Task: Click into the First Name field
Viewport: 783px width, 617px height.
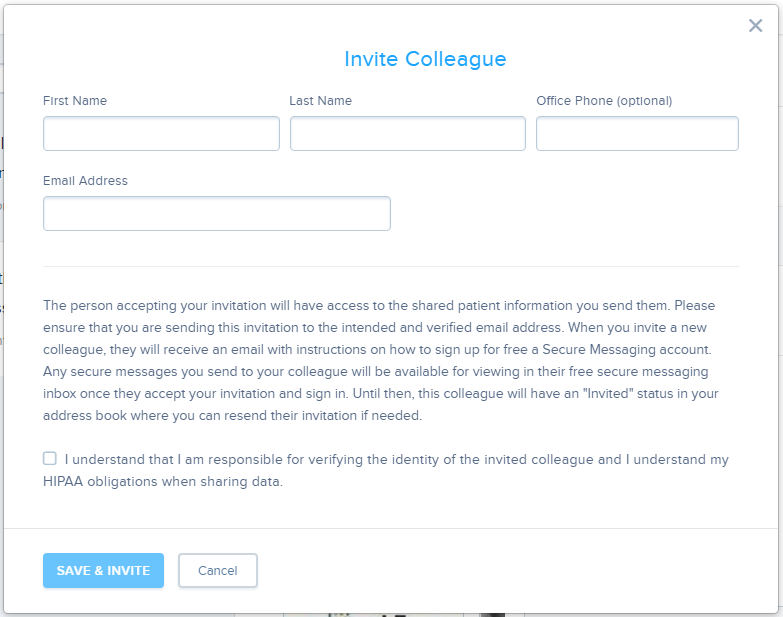Action: point(161,133)
